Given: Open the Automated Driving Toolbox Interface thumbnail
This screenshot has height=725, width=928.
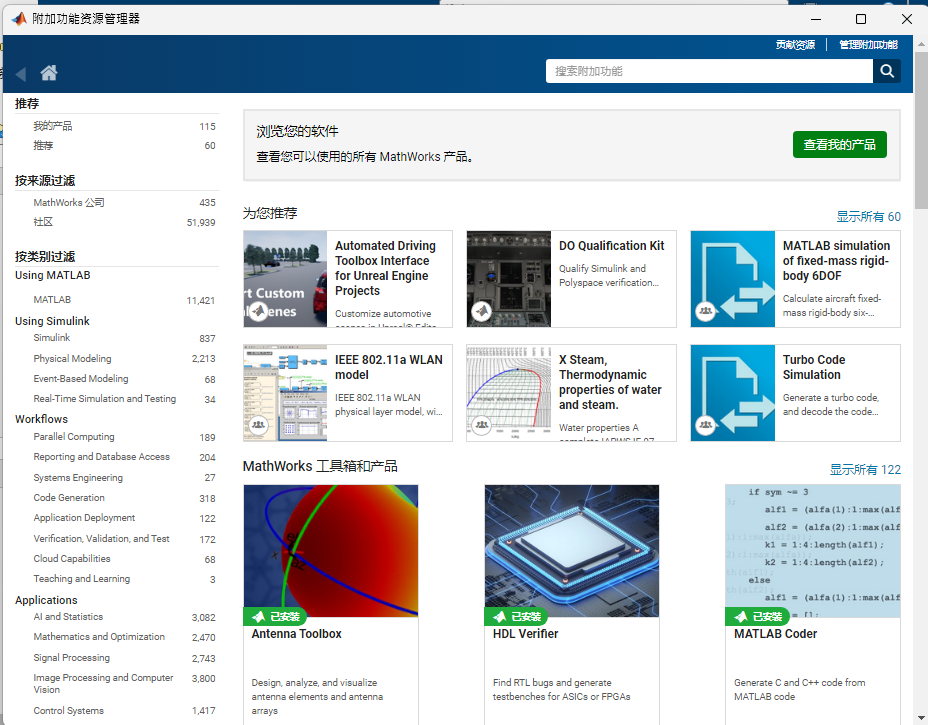Looking at the screenshot, I should (285, 279).
